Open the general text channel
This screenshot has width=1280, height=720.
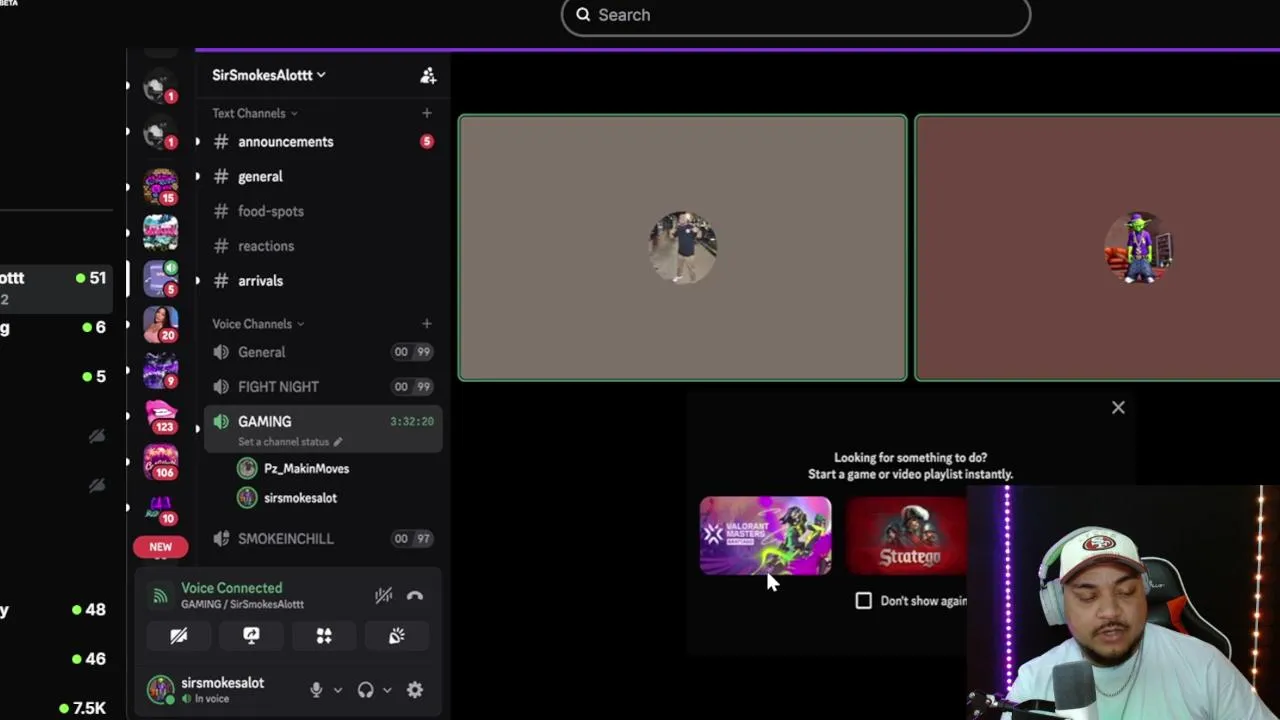(x=323, y=177)
